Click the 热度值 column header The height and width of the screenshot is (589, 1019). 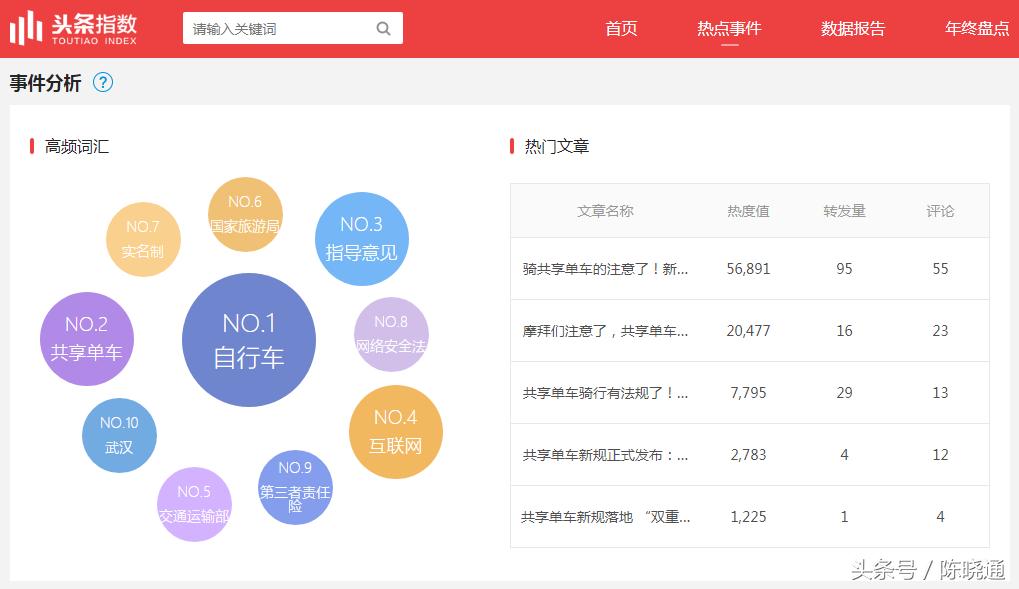coord(748,211)
